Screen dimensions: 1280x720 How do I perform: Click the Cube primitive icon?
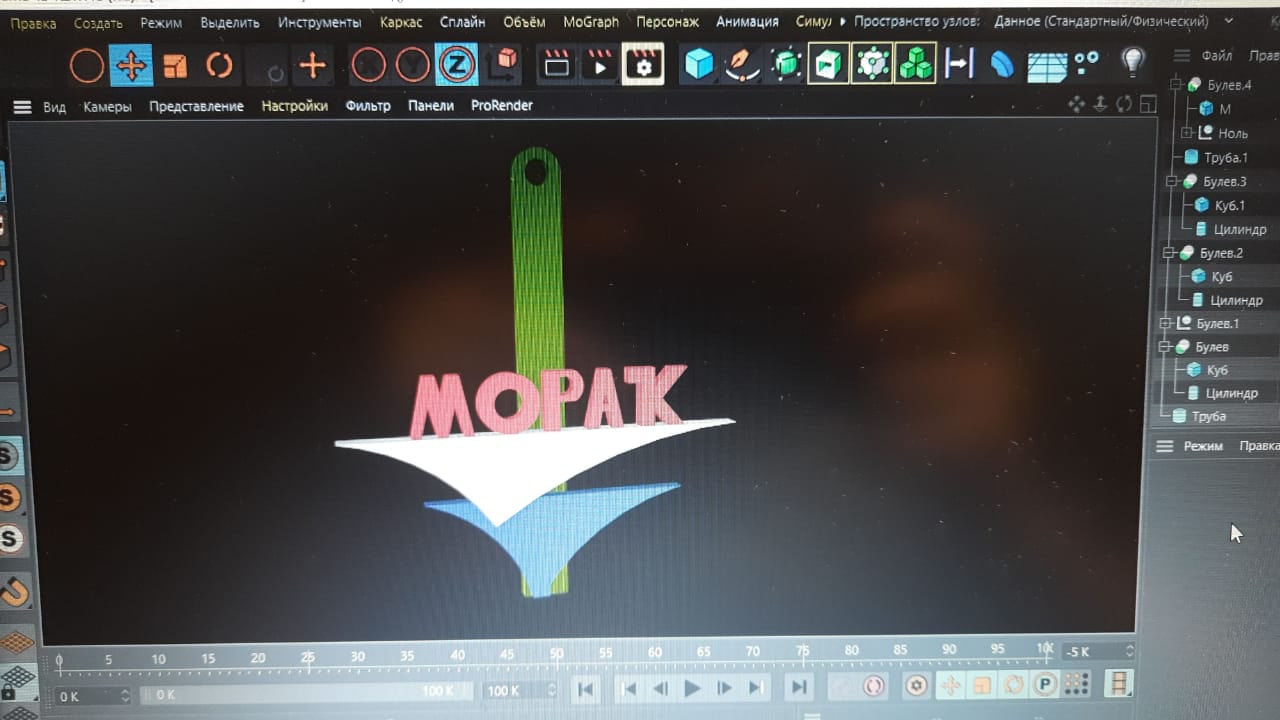(x=699, y=64)
